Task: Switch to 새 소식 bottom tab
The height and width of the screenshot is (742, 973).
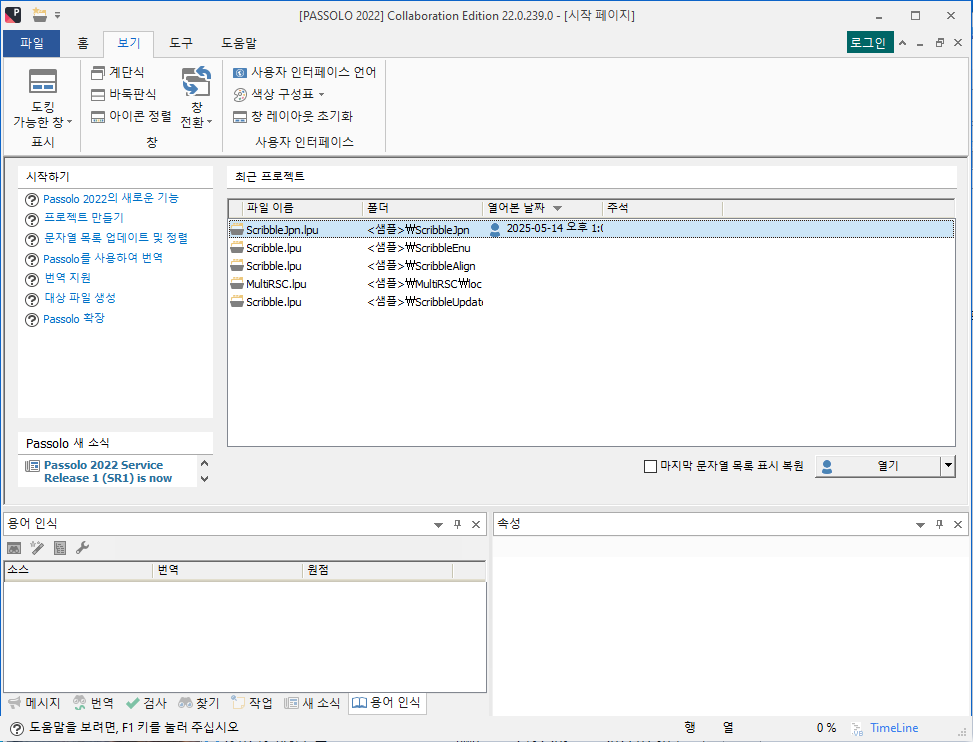Action: coord(312,704)
